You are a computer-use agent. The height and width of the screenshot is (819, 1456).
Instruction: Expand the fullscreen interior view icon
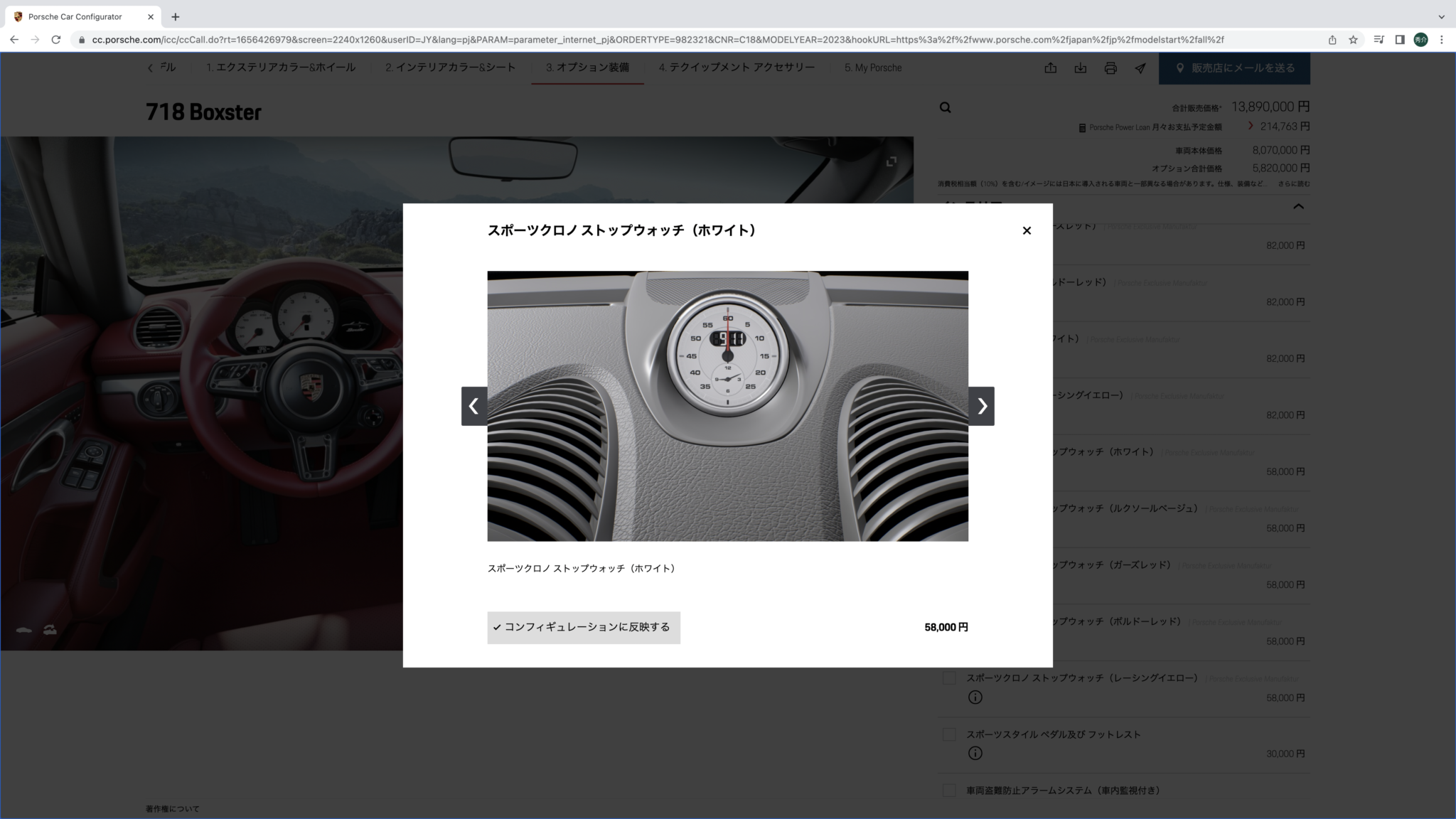891,161
